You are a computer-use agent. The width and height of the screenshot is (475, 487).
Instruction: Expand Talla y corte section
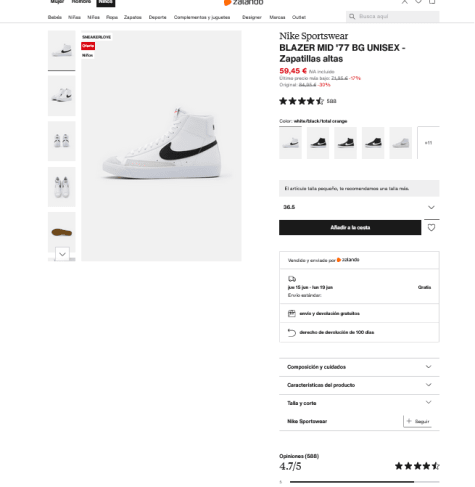point(359,403)
